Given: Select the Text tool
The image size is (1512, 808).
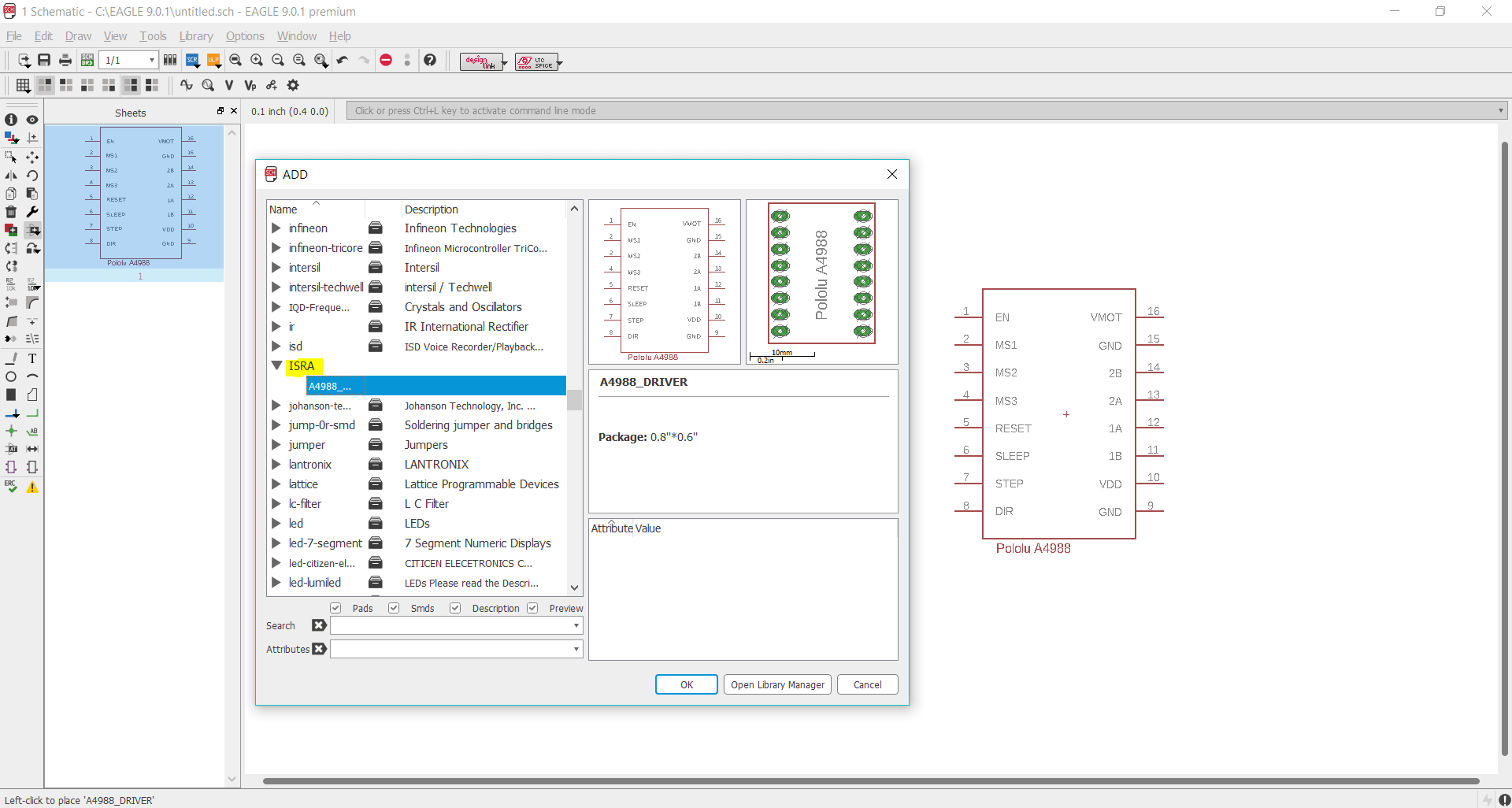Looking at the screenshot, I should pyautogui.click(x=32, y=358).
